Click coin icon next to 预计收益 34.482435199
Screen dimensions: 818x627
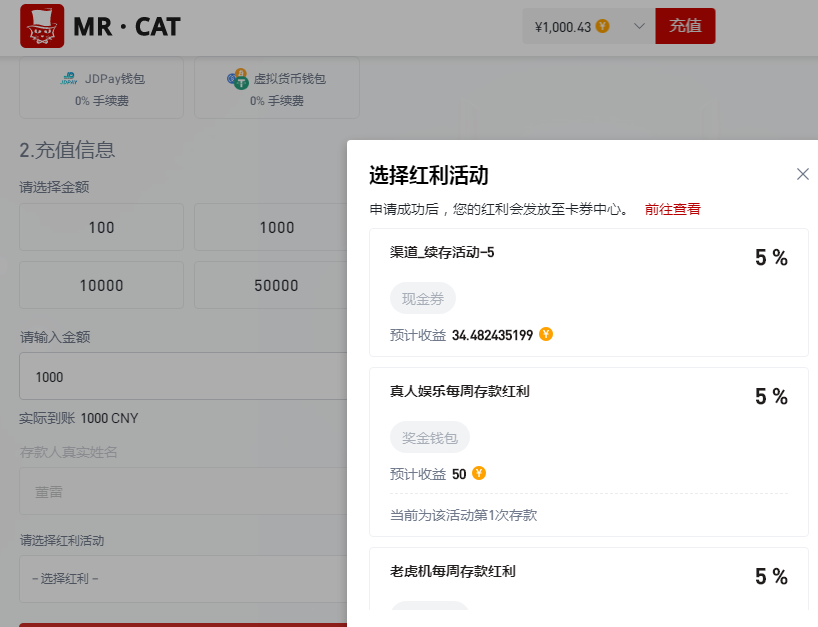[x=545, y=334]
